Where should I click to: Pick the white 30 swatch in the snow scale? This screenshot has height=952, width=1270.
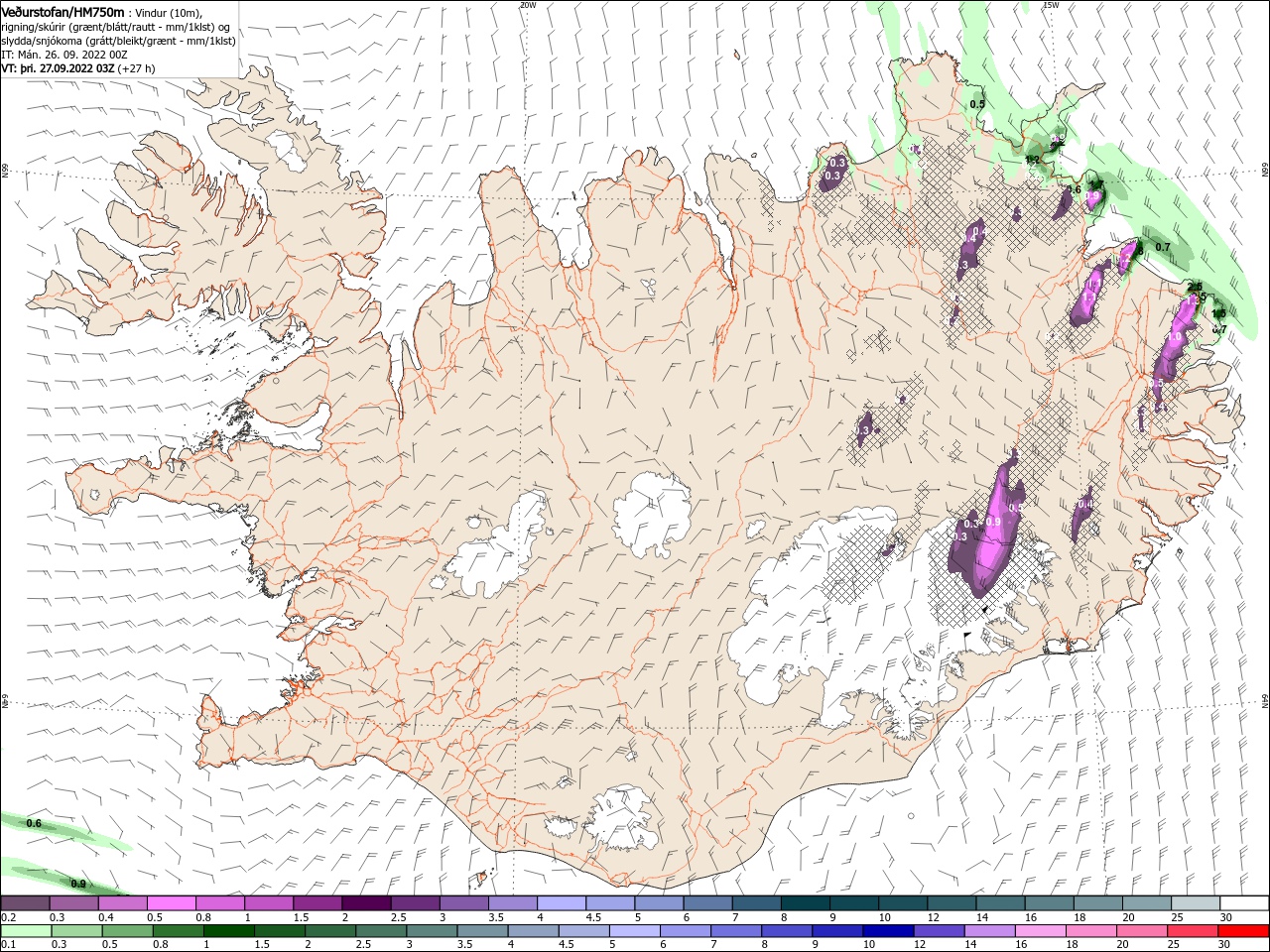1245,902
